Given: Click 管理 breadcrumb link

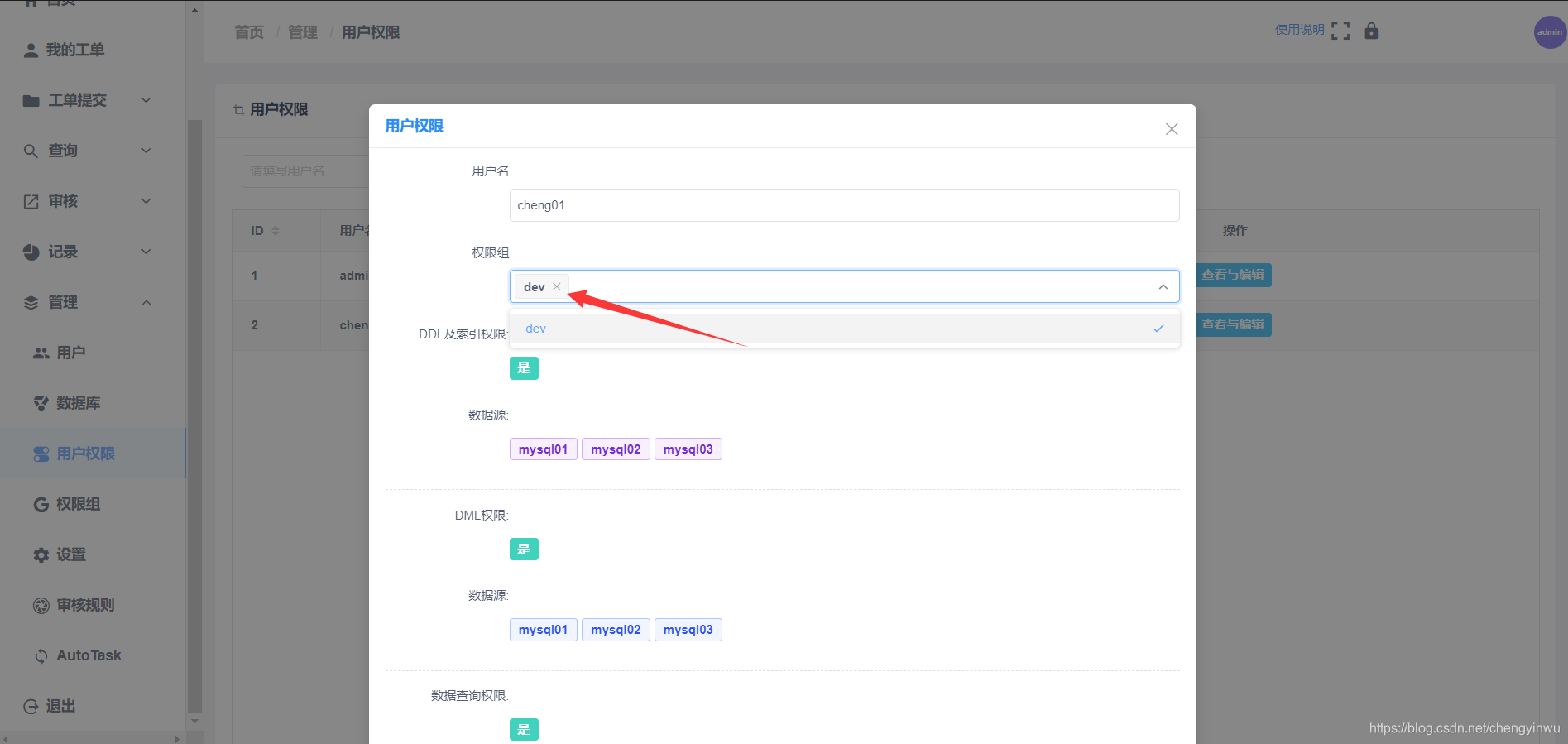Looking at the screenshot, I should tap(303, 32).
